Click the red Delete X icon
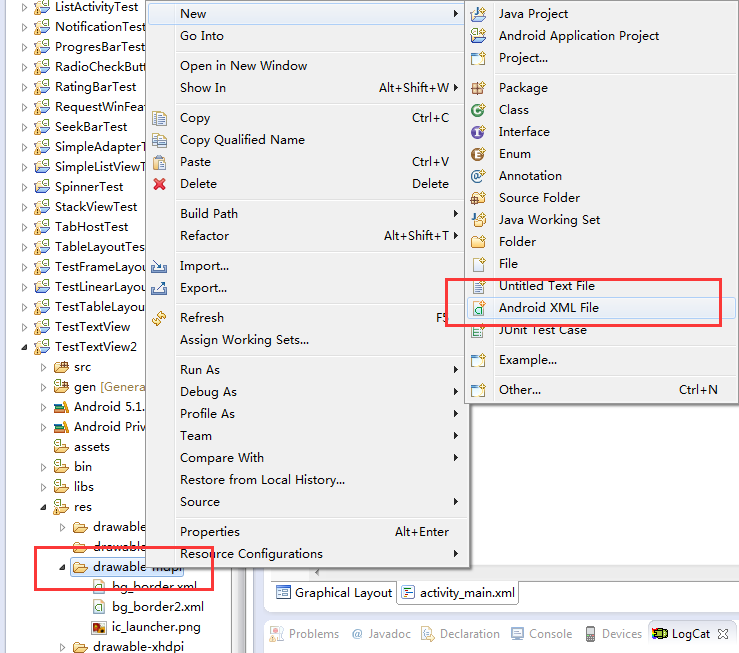This screenshot has width=739, height=653. tap(159, 184)
